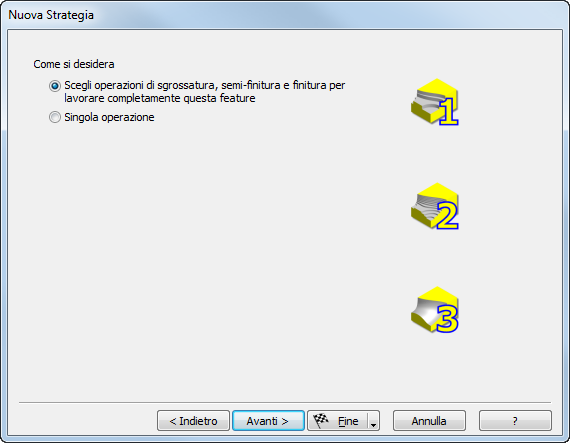This screenshot has width=570, height=443.
Task: Click the 'lavorare completamente questa feature' label text
Action: click(160, 98)
